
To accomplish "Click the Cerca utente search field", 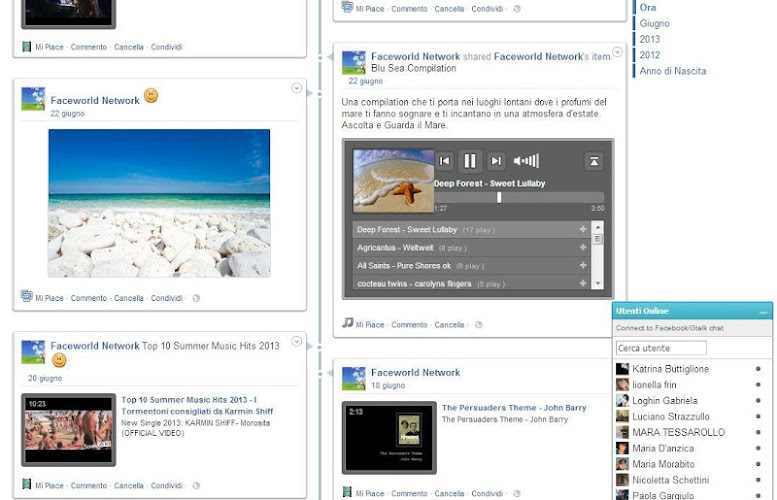I will click(661, 348).
